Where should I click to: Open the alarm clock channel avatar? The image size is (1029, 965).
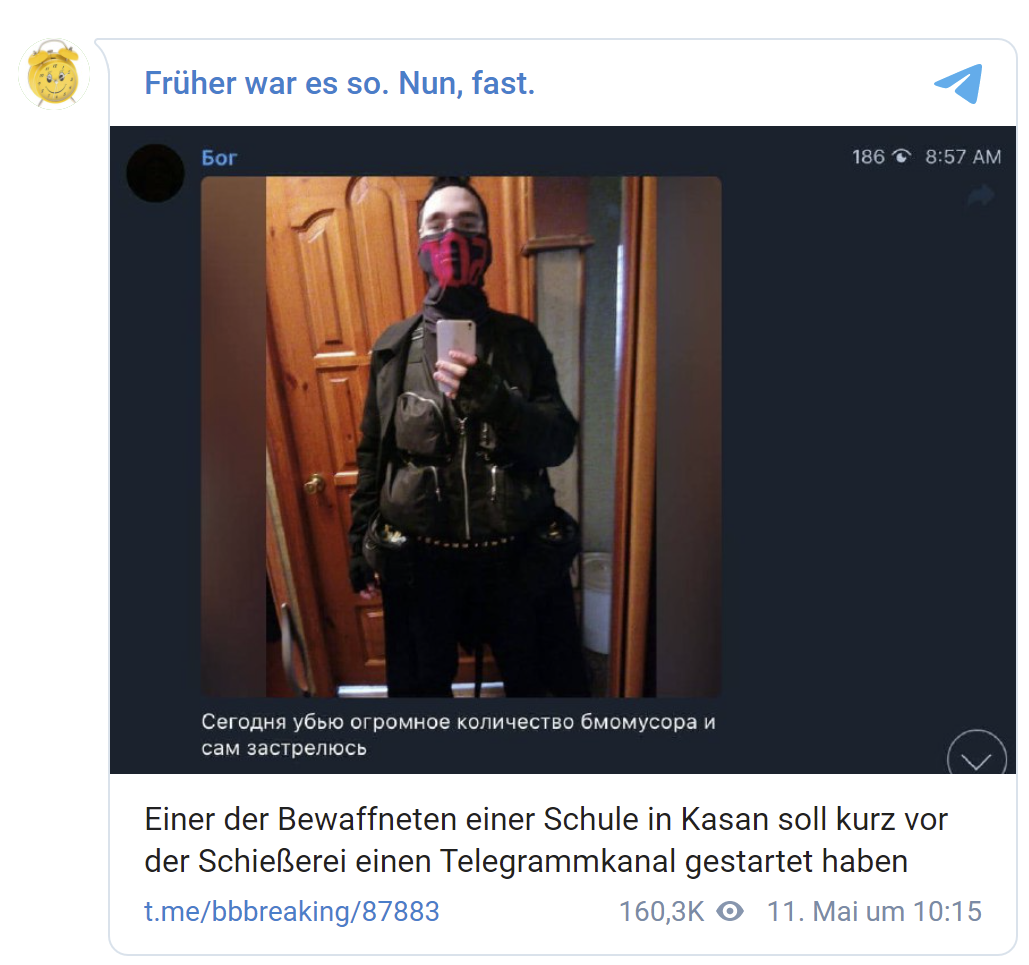click(x=54, y=74)
